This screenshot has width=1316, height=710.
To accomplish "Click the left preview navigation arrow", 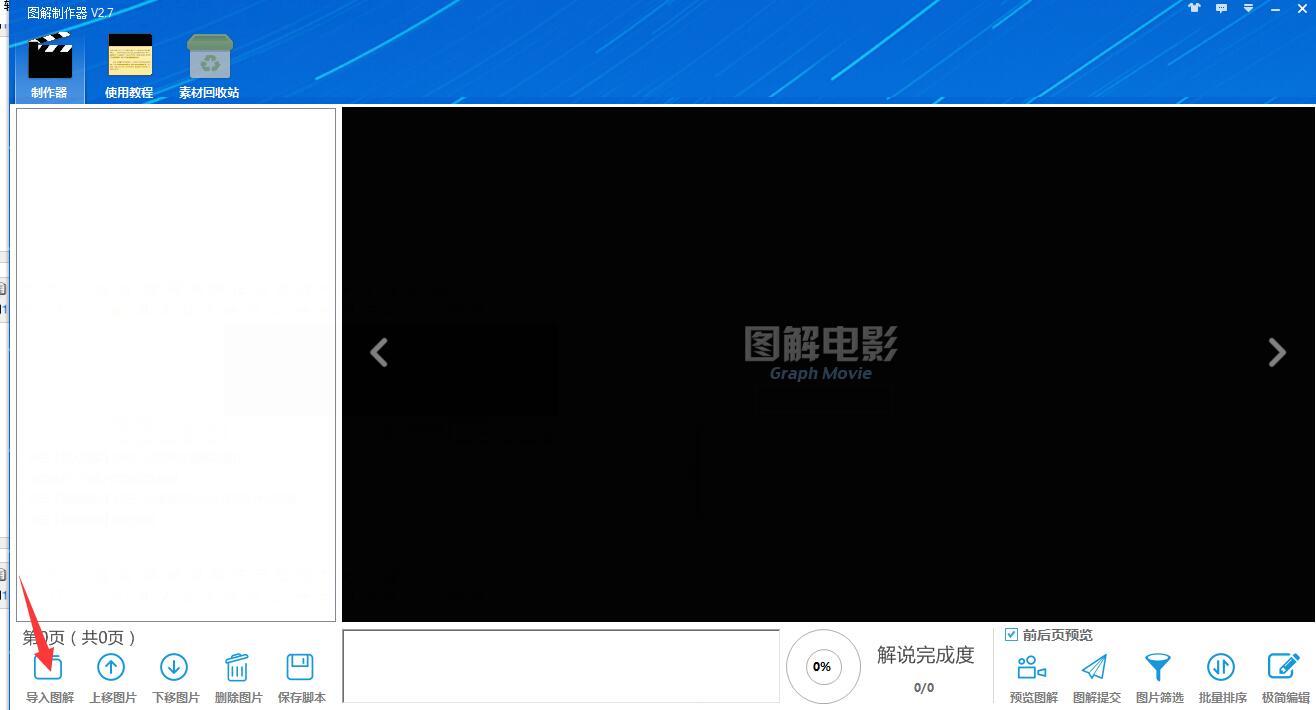I will pos(379,353).
